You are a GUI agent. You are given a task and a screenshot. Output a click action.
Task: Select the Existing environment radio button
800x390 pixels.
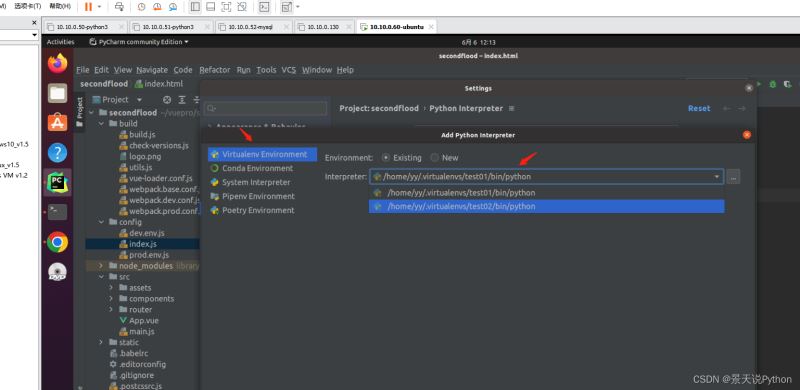point(386,158)
